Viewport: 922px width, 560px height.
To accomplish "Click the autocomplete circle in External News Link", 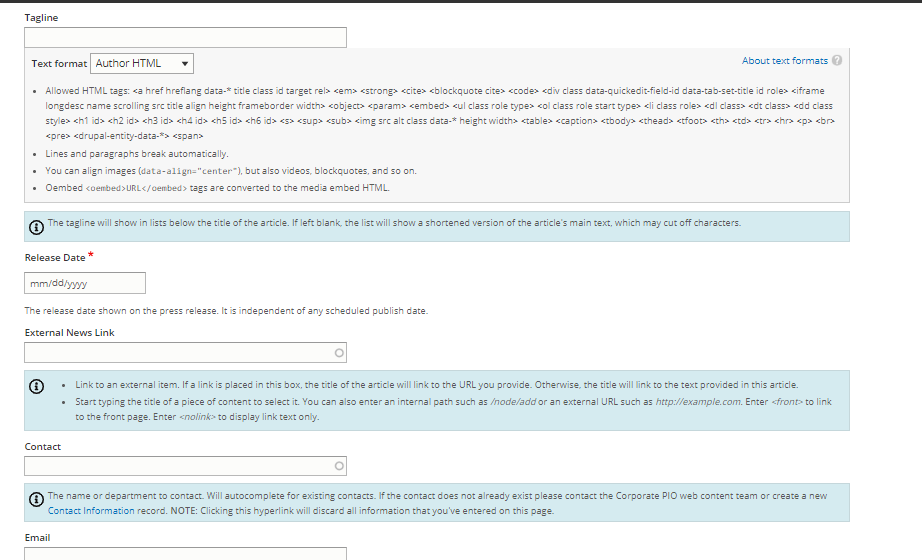I will pyautogui.click(x=339, y=353).
